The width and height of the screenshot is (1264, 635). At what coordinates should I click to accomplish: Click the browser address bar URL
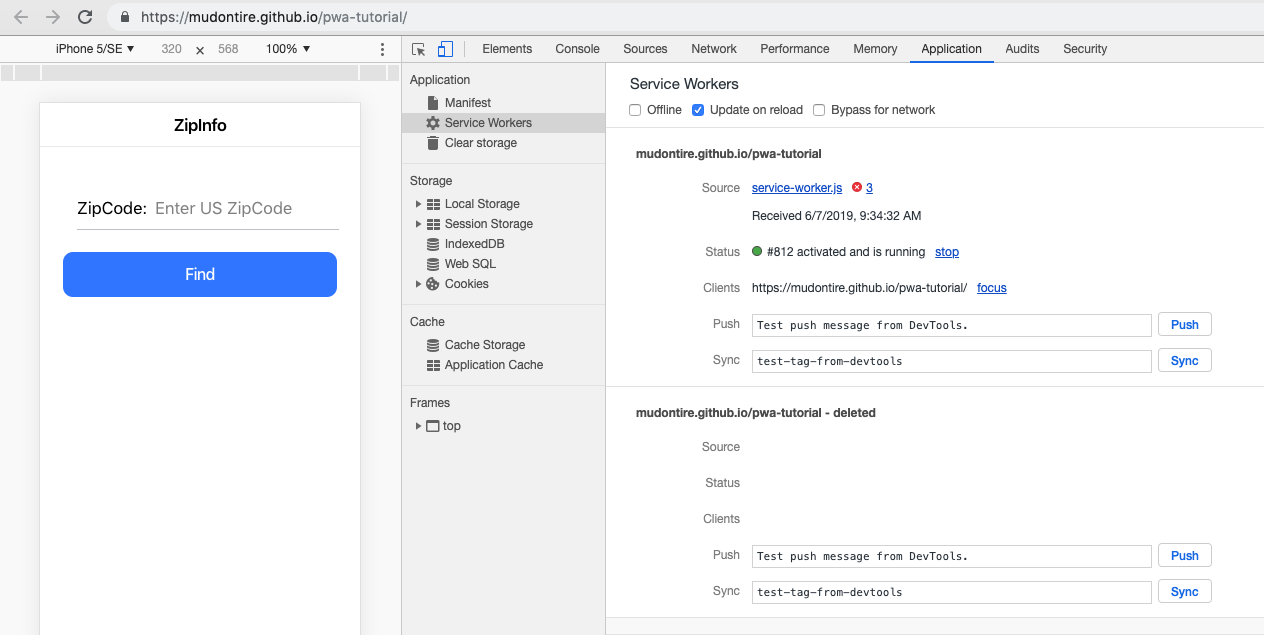274,17
